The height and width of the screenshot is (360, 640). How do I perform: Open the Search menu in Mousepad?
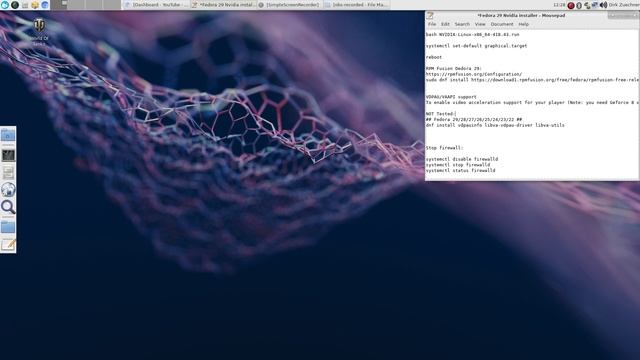[x=462, y=24]
